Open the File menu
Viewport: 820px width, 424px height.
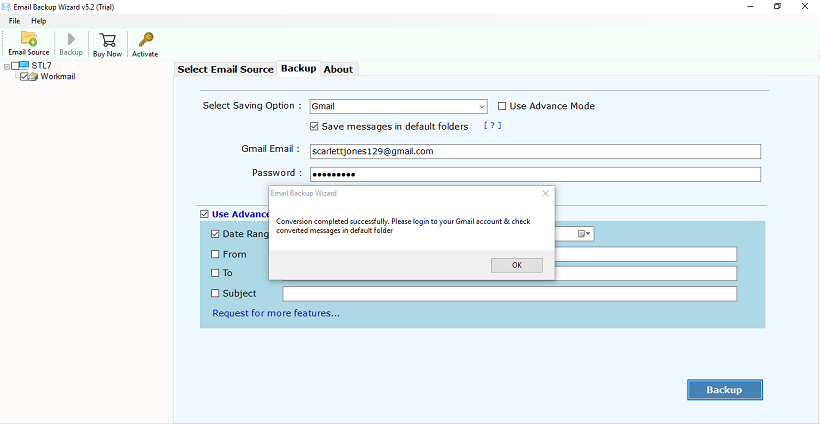(15, 20)
